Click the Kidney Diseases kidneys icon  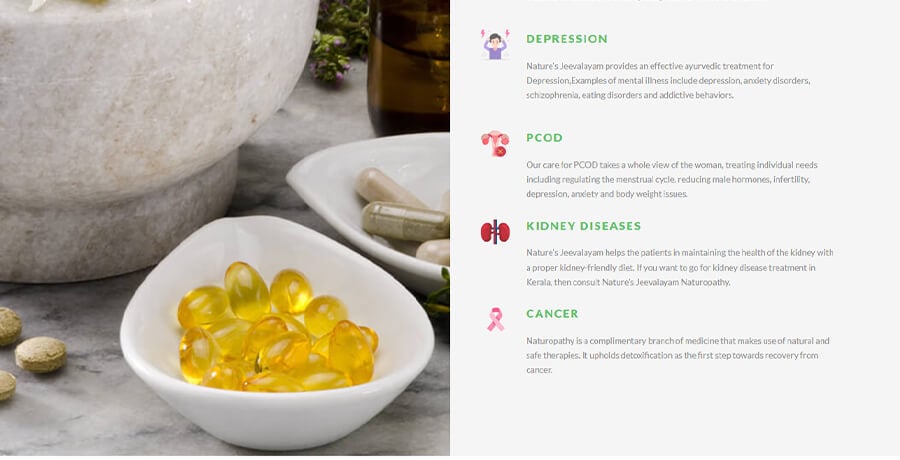click(495, 232)
